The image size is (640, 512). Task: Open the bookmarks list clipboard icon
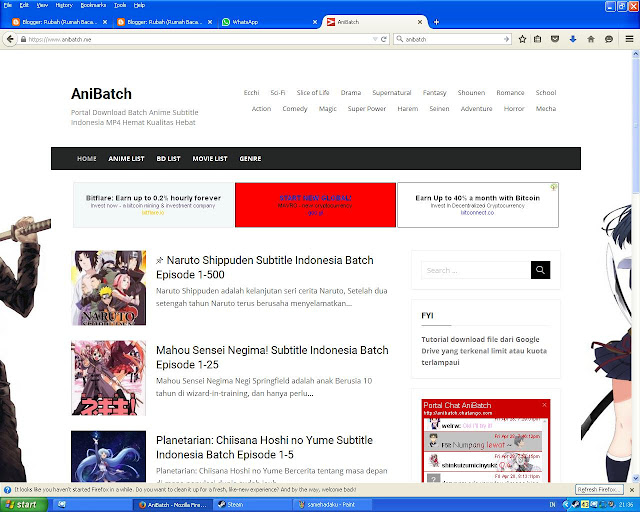pos(538,39)
